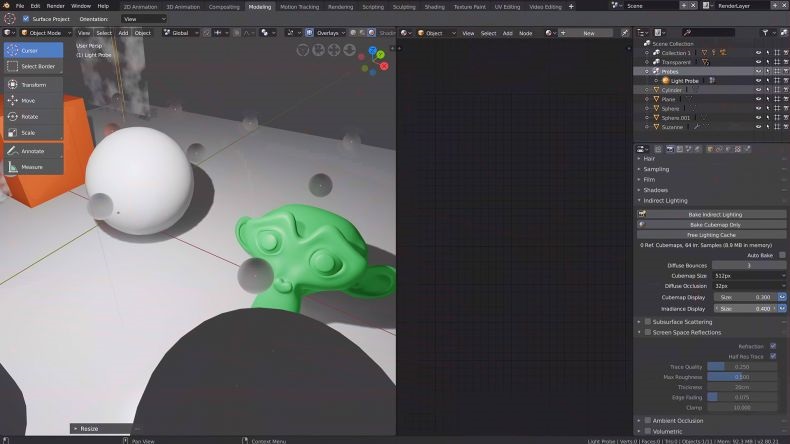
Task: Activate the Transform tool
Action: [33, 85]
